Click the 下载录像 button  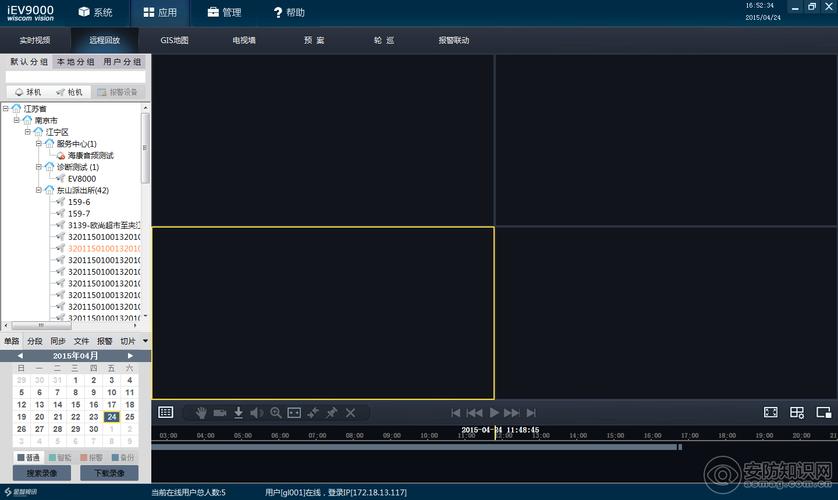(x=109, y=473)
